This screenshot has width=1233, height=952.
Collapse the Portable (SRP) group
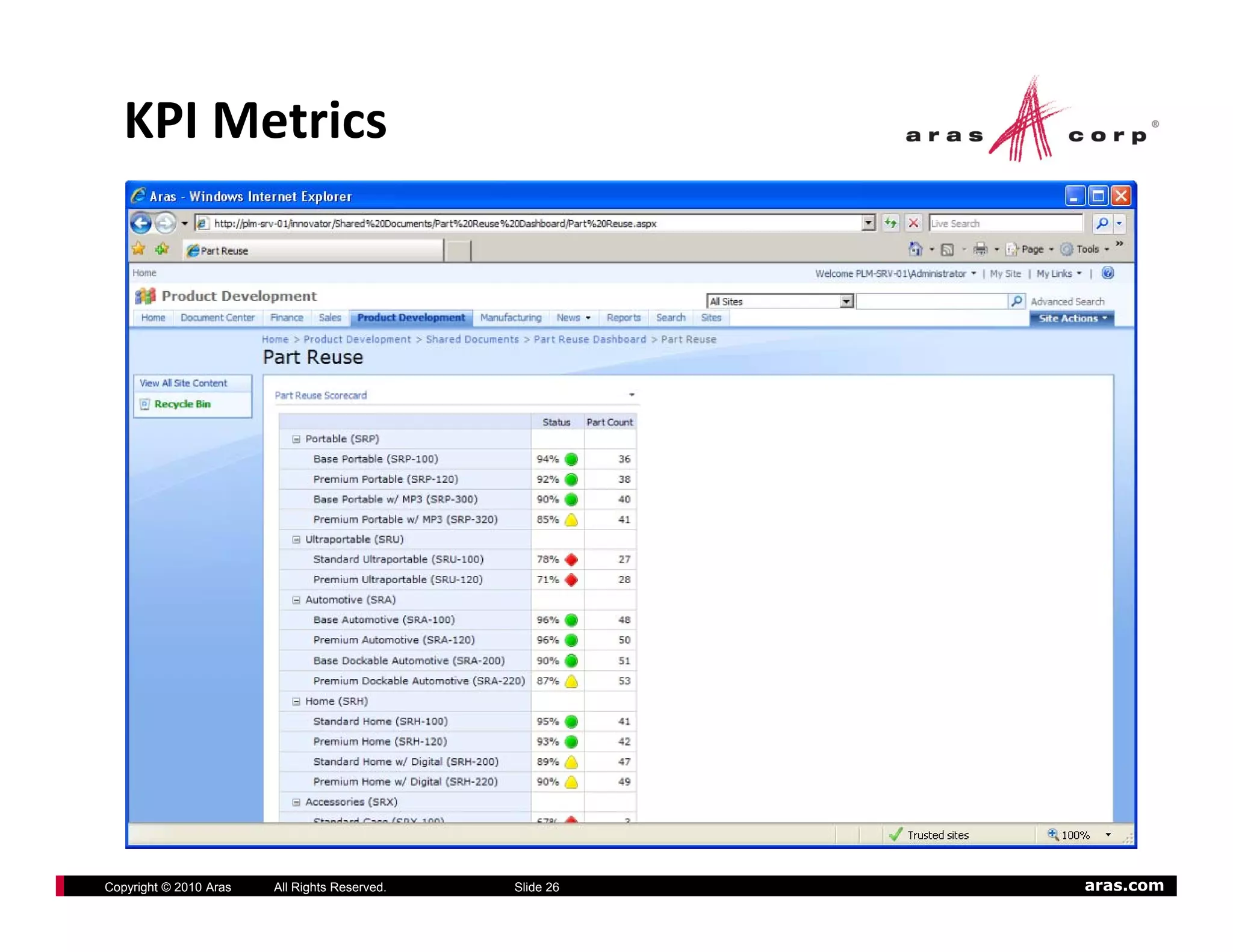(x=296, y=439)
